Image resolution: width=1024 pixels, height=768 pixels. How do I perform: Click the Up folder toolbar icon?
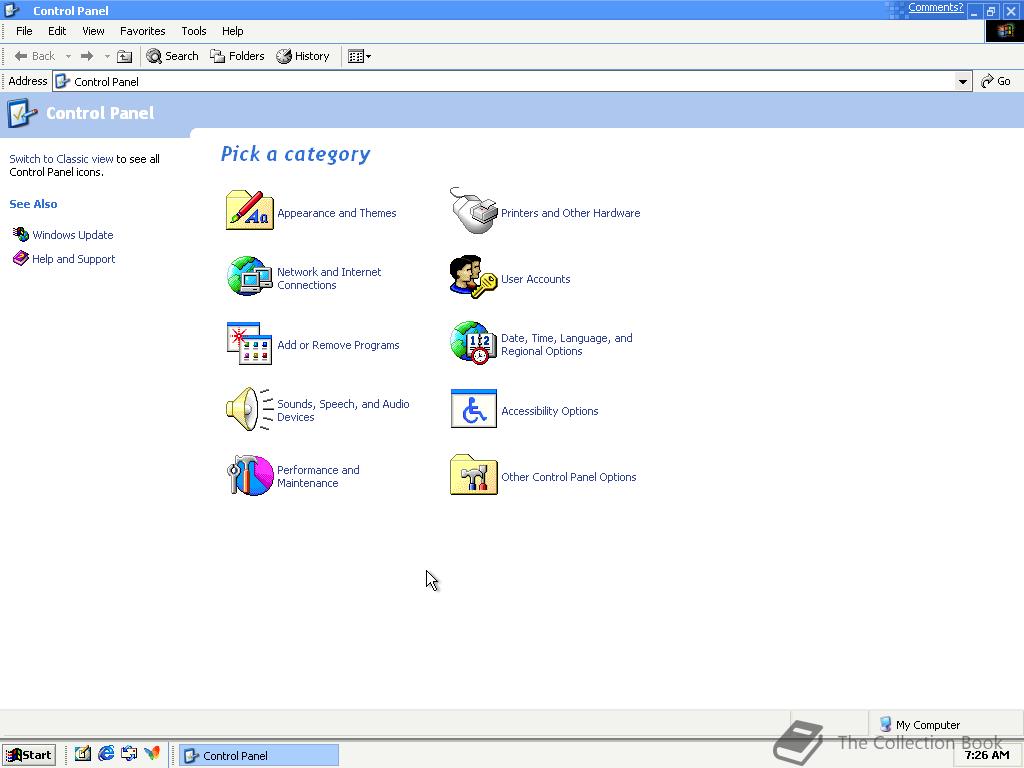tap(125, 57)
